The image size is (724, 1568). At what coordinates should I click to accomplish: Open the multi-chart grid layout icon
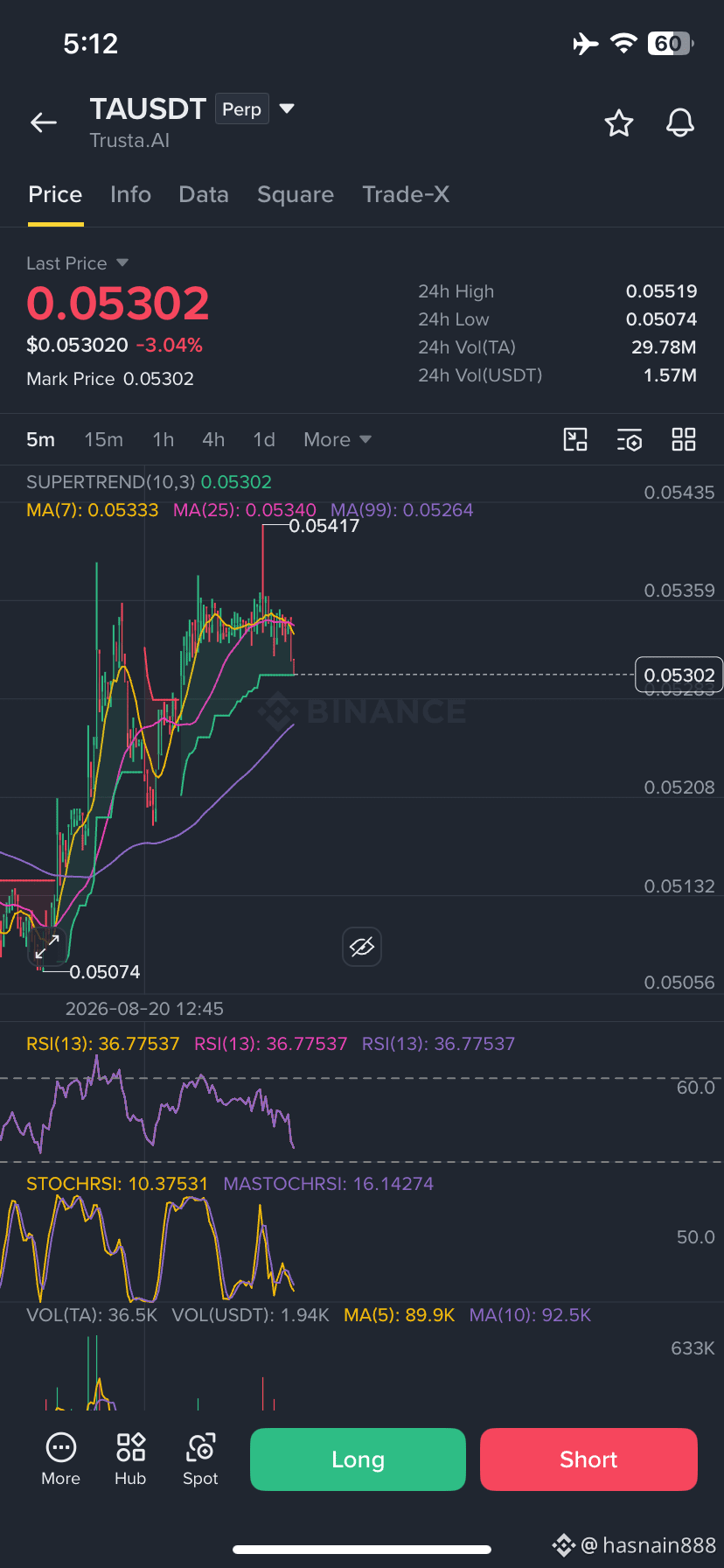tap(684, 439)
